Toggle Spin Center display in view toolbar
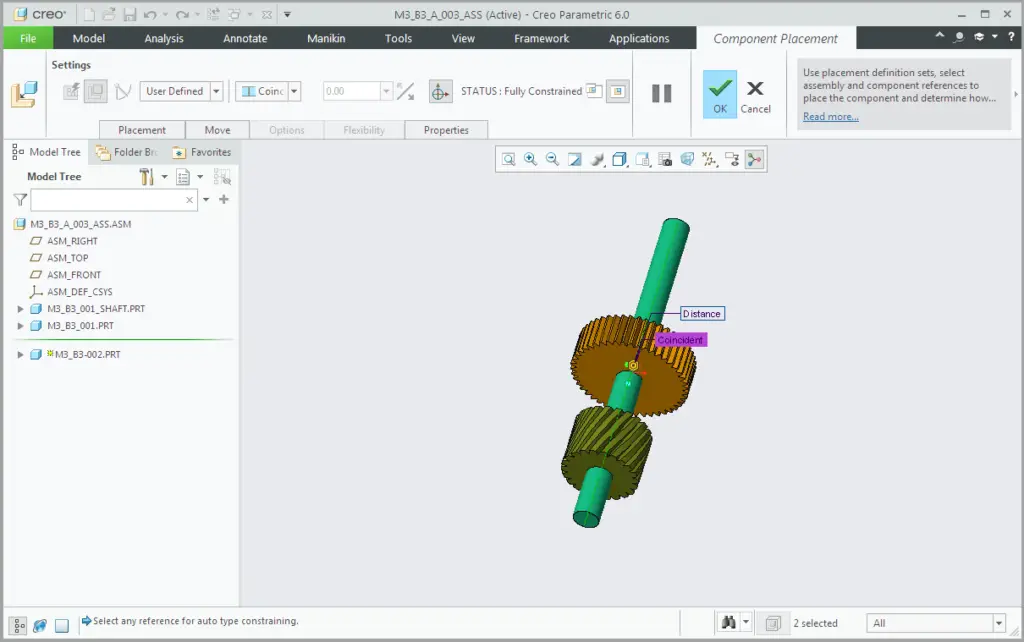 pyautogui.click(x=754, y=159)
